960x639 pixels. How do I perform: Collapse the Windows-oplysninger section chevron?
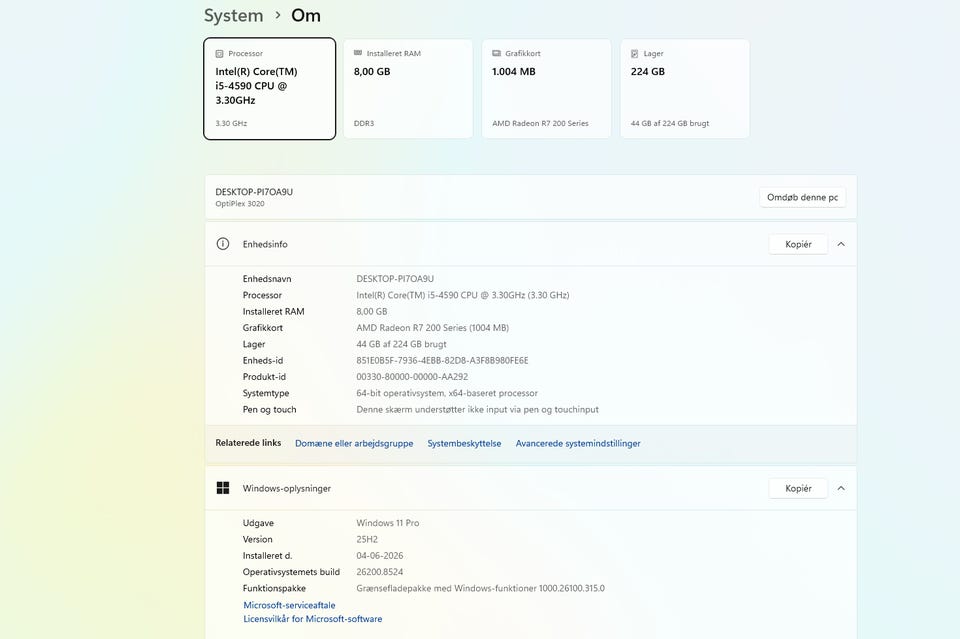tap(841, 488)
